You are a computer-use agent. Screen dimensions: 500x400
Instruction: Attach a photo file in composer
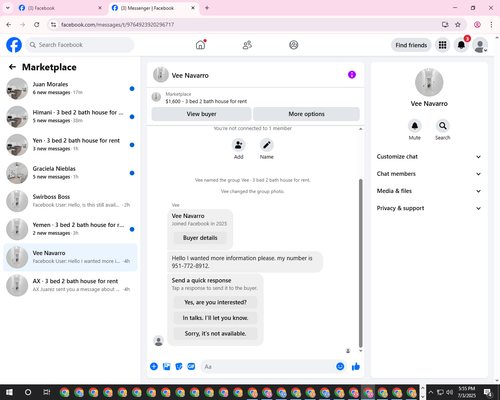[166, 367]
